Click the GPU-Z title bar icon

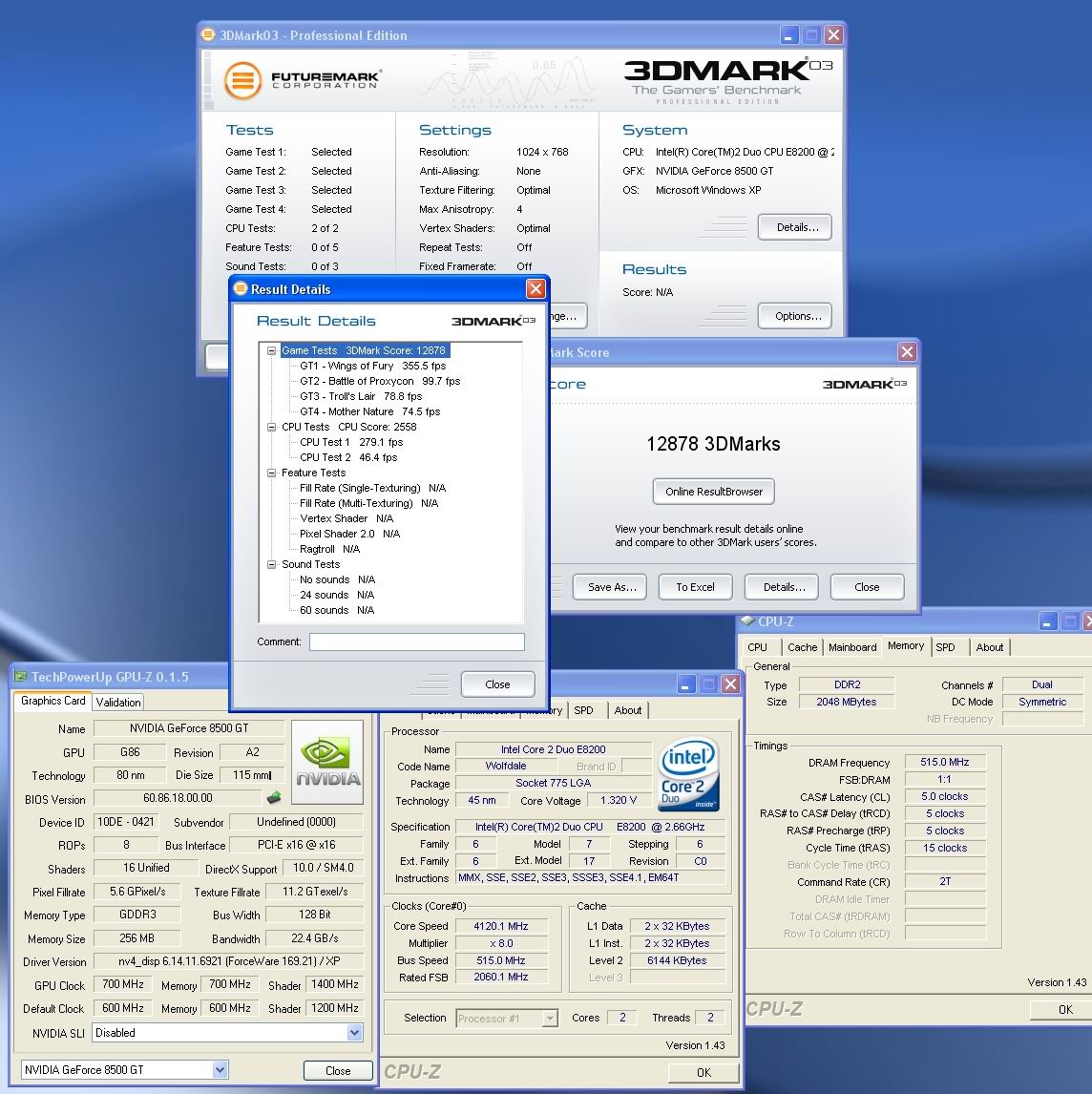[20, 676]
